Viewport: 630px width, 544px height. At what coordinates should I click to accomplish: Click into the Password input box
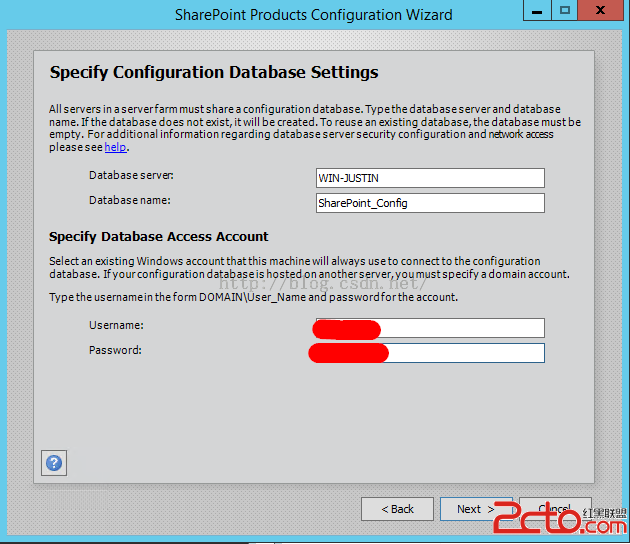(x=430, y=353)
